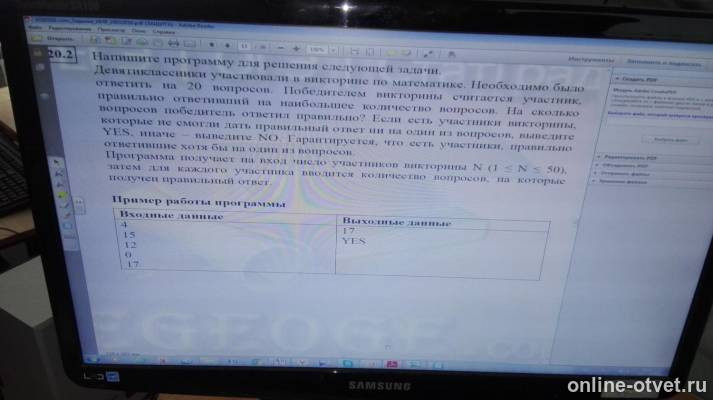The width and height of the screenshot is (713, 400).
Task: Zoom out using the minus icon
Action: (x=281, y=47)
